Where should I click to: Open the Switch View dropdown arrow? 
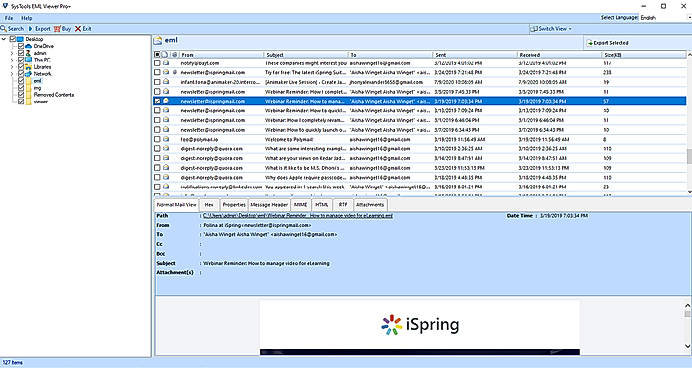point(570,29)
